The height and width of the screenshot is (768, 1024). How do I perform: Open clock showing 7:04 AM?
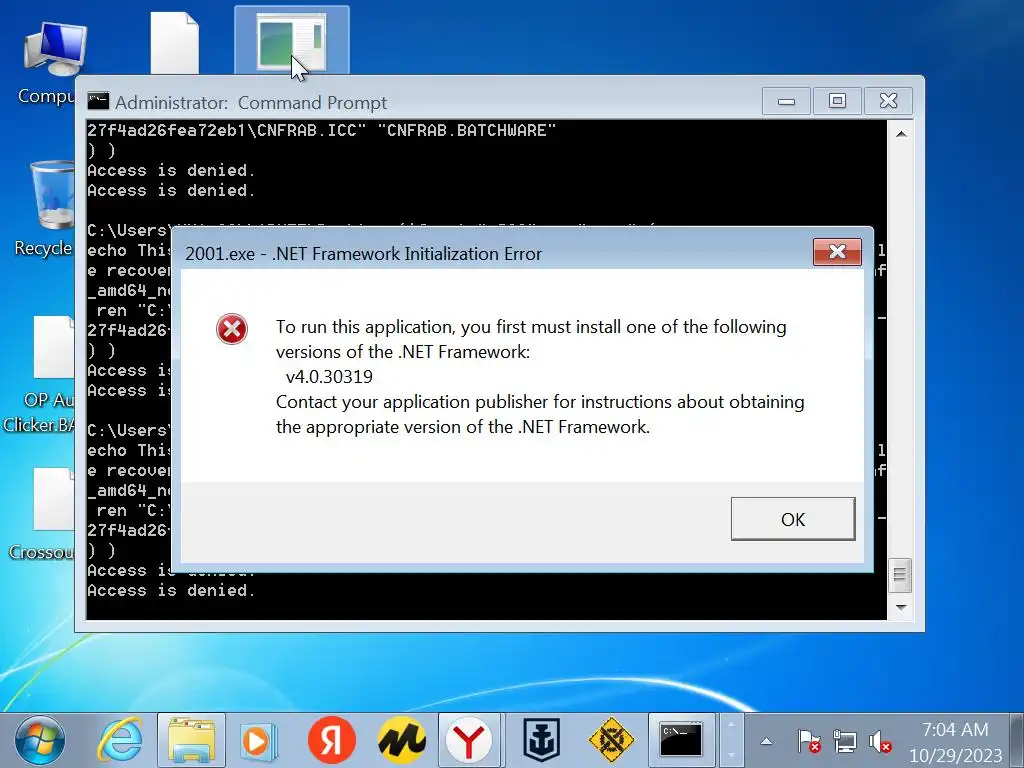tap(955, 729)
